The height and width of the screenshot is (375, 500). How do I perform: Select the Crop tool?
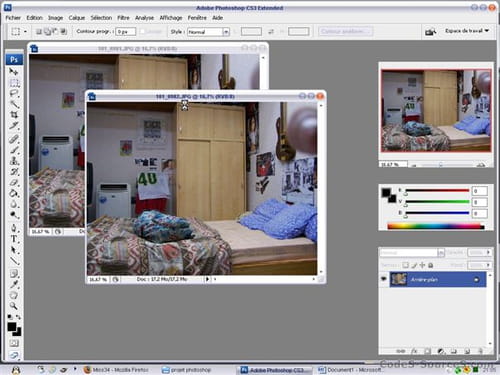point(14,115)
